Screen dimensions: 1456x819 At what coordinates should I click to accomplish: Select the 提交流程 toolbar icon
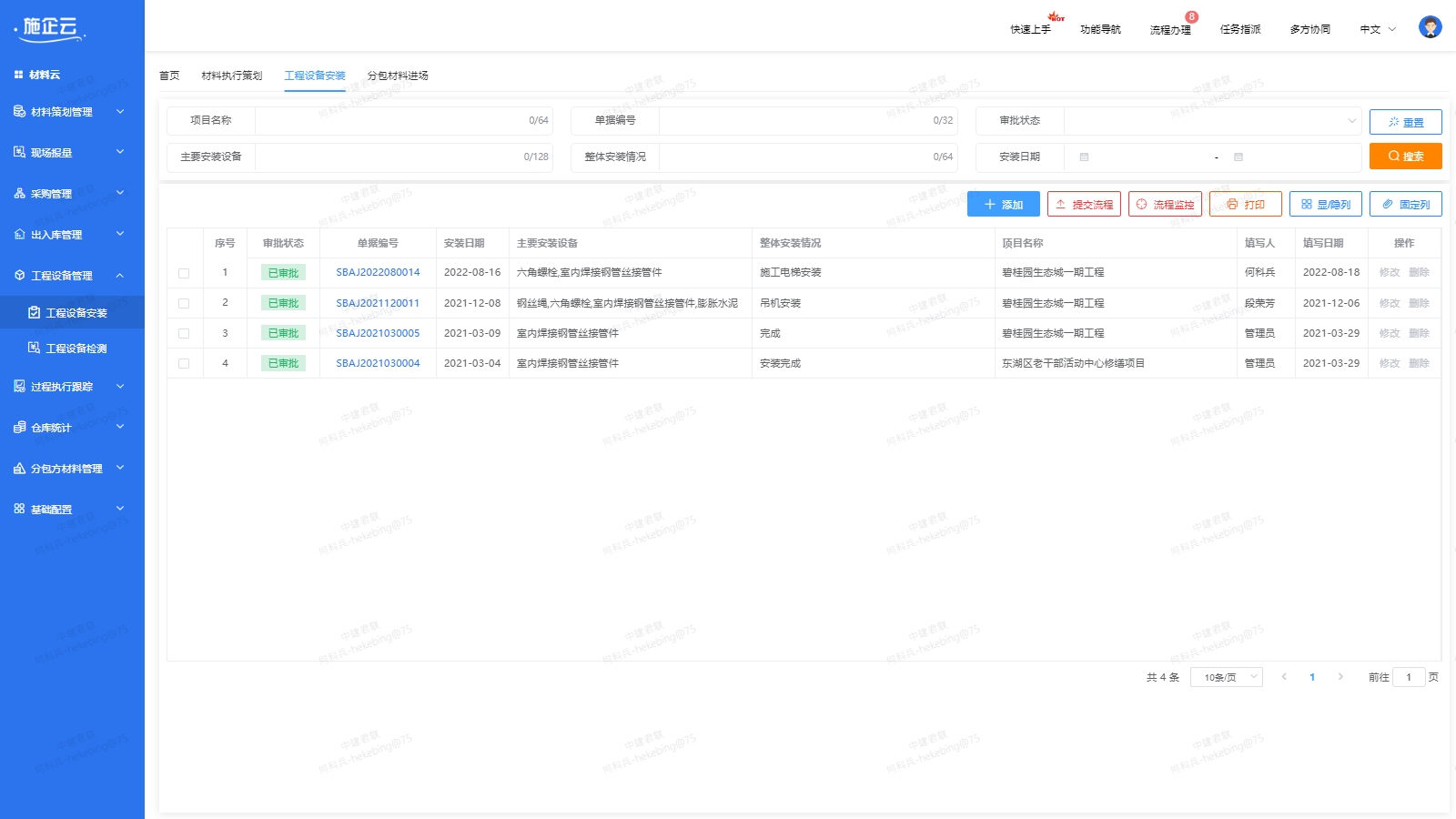[x=1084, y=204]
